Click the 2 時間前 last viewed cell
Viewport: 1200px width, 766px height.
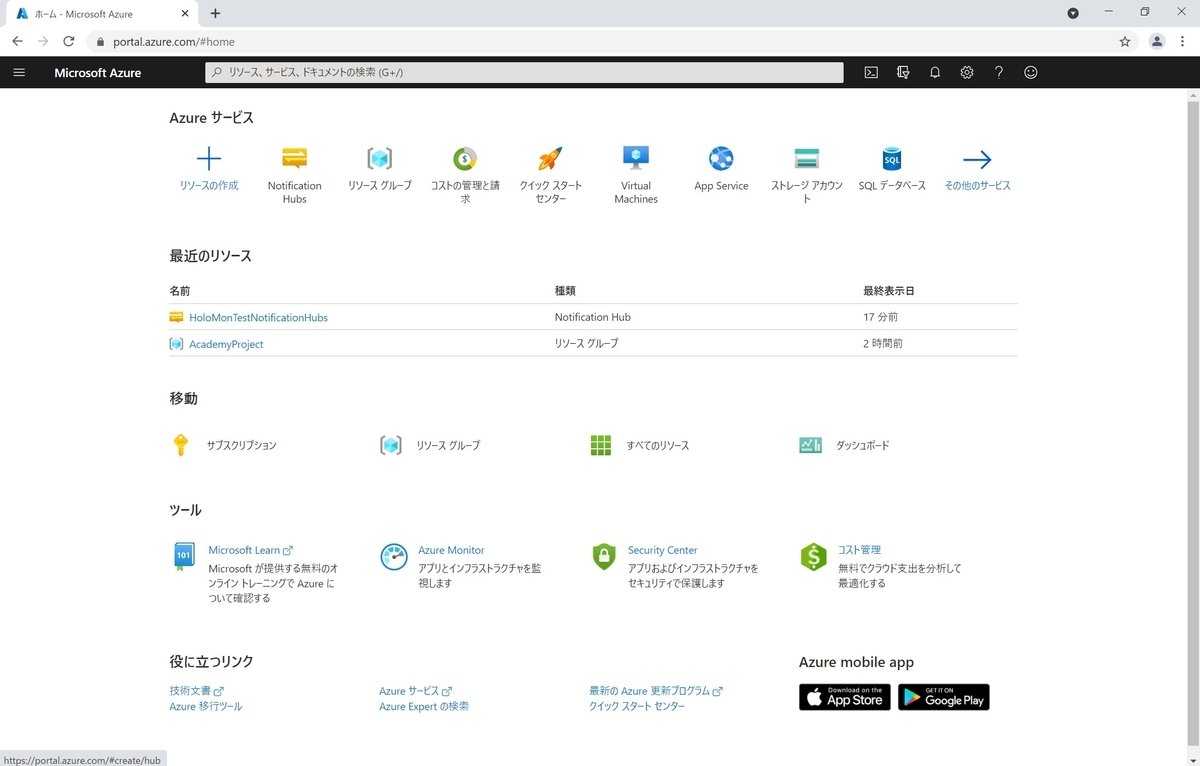[x=883, y=343]
